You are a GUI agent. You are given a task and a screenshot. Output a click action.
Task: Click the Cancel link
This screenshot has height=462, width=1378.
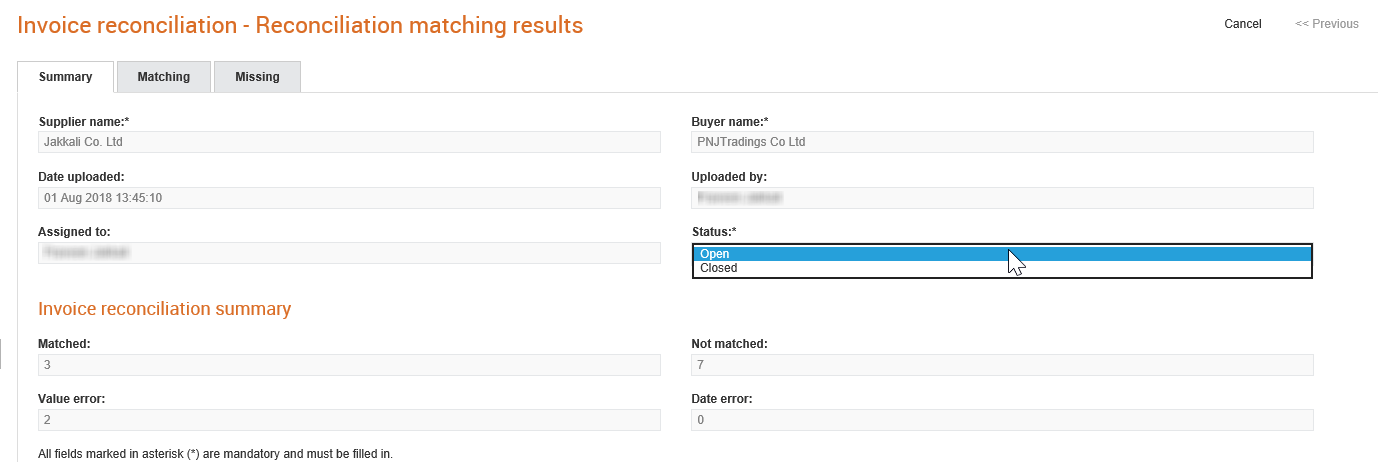(x=1243, y=24)
